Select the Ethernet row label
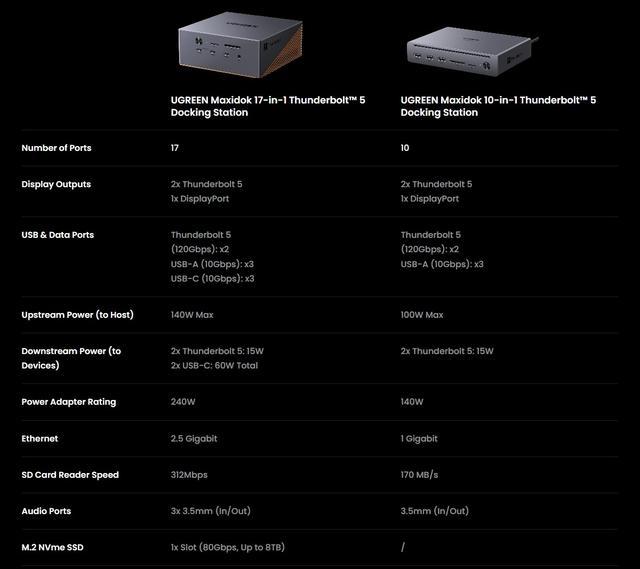This screenshot has width=640, height=569. [x=39, y=438]
